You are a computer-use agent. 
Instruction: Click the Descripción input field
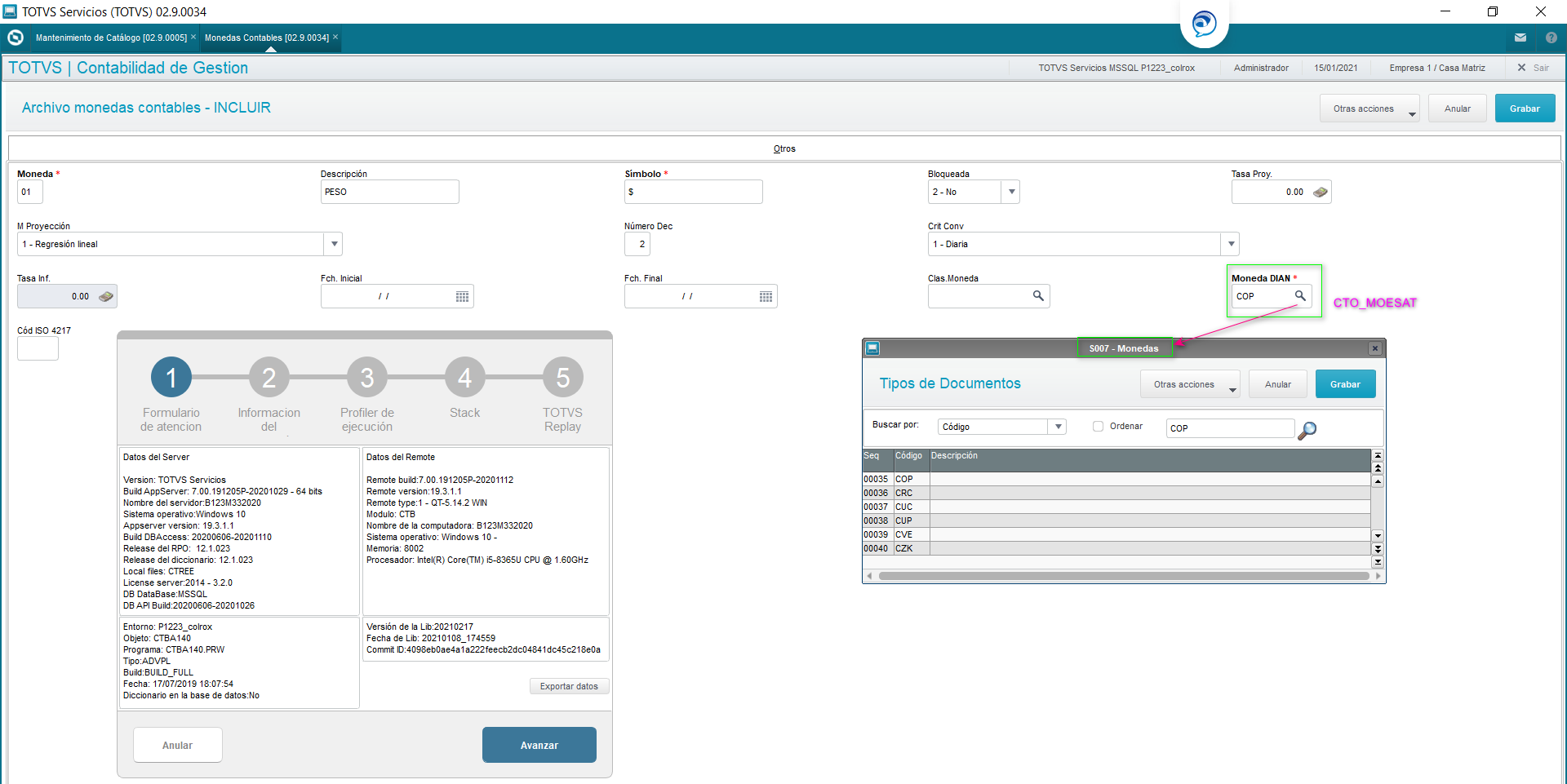tap(389, 193)
